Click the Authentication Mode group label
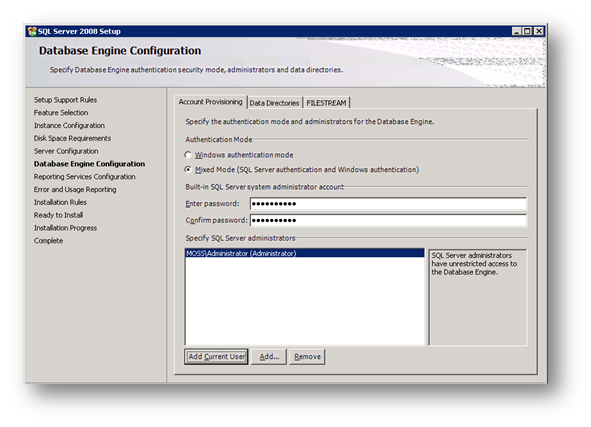The image size is (591, 427). coord(219,139)
